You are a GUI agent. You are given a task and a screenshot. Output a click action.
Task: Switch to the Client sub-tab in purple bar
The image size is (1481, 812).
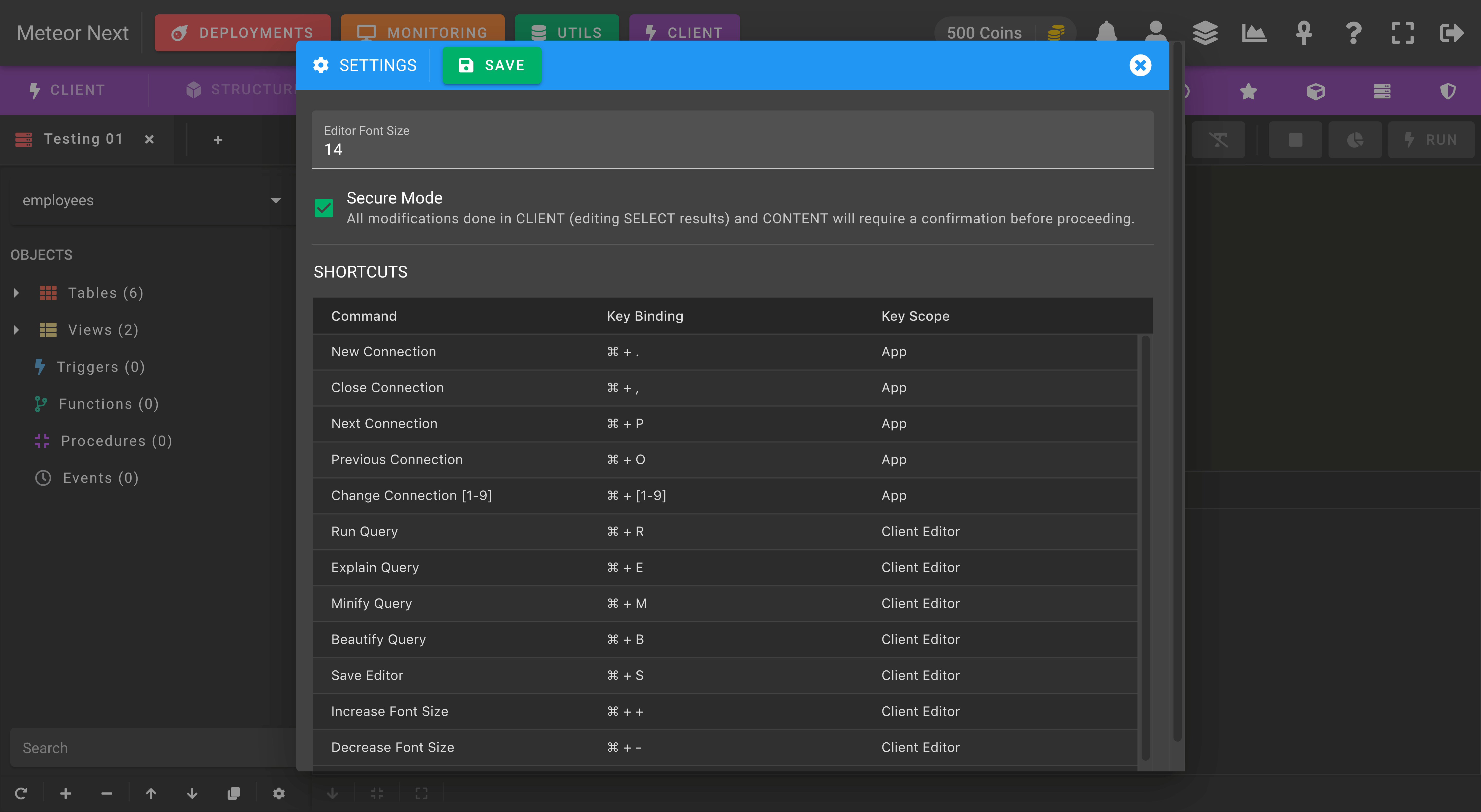click(68, 90)
